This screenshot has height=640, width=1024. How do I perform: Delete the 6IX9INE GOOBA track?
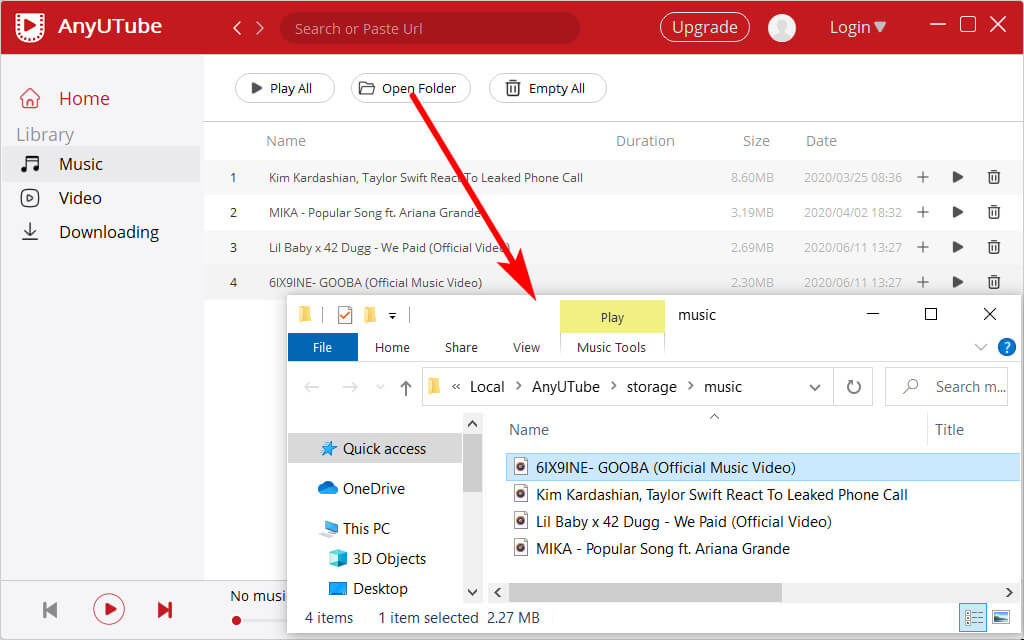[993, 282]
